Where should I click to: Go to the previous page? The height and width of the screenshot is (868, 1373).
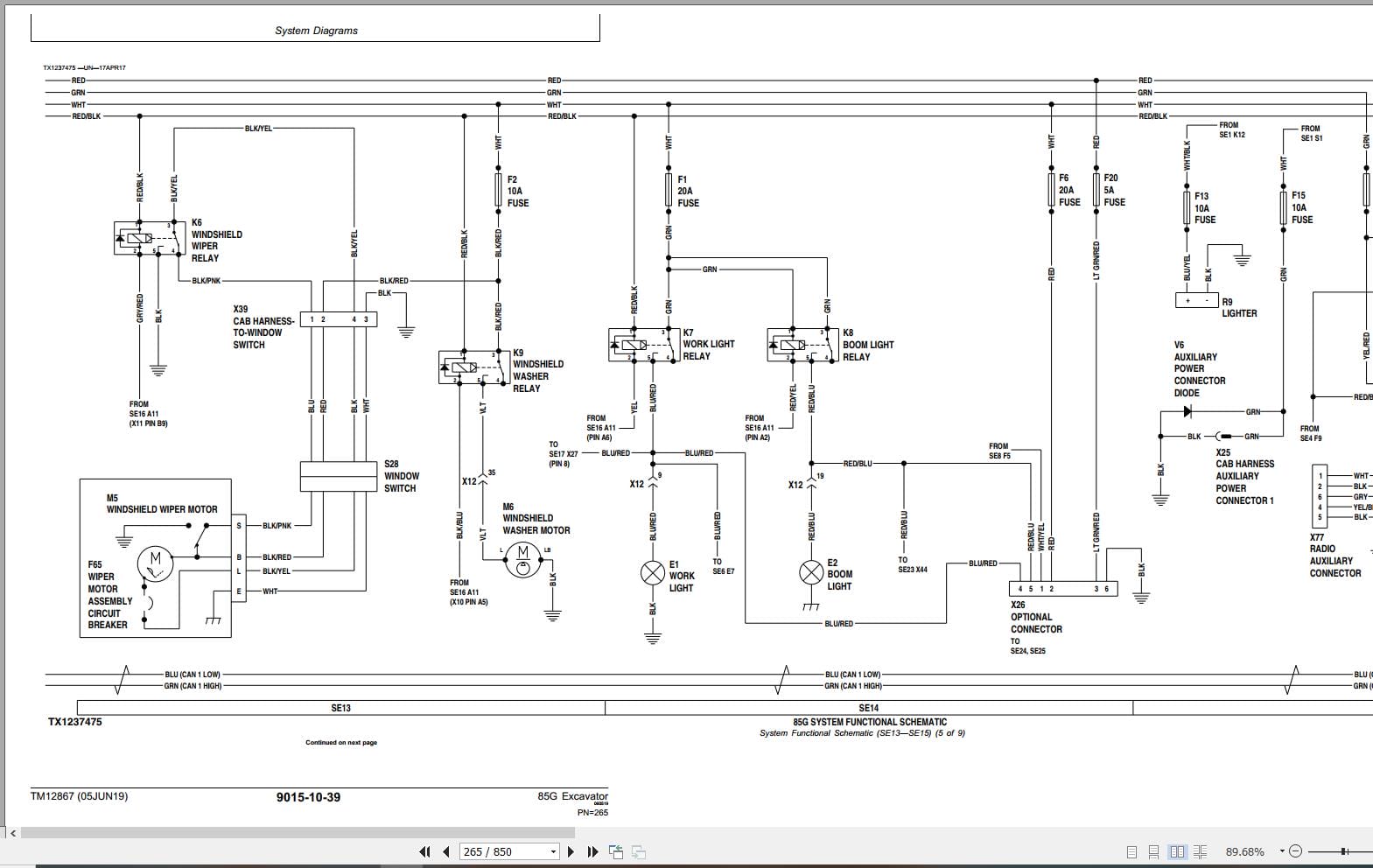446,851
